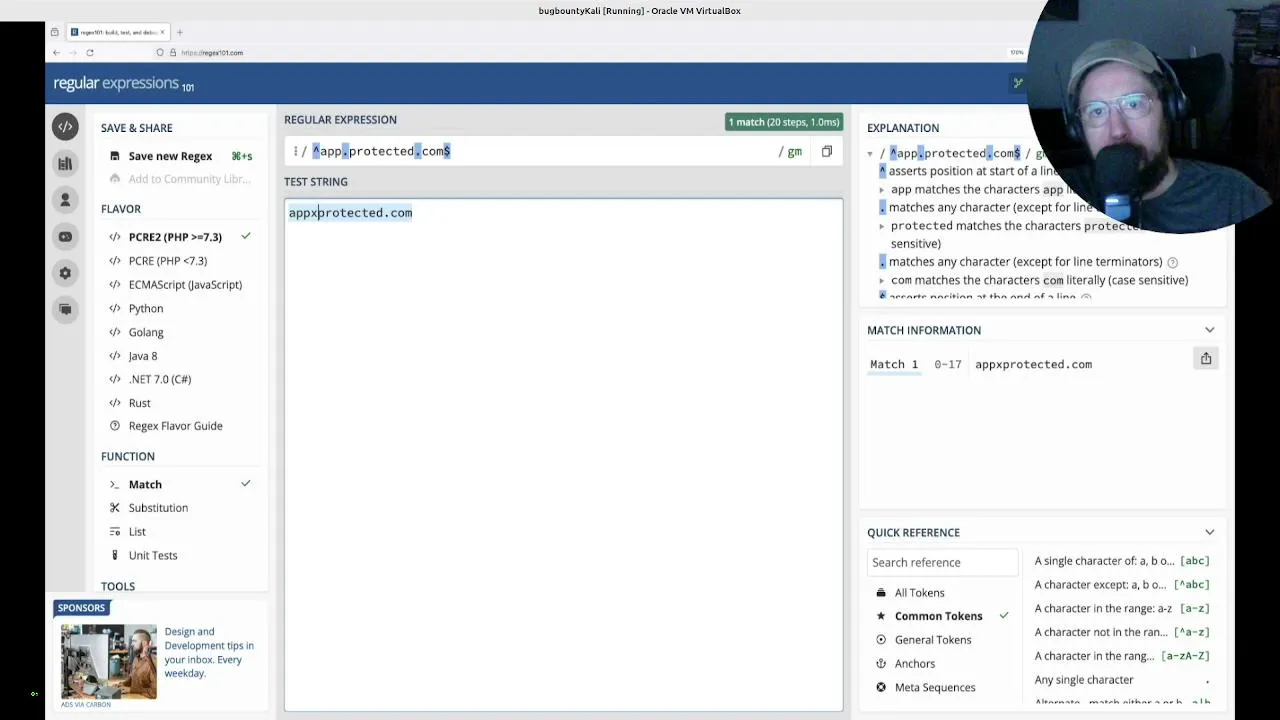The height and width of the screenshot is (720, 1280).
Task: Click the wrench icon in header
Action: pyautogui.click(x=1018, y=83)
